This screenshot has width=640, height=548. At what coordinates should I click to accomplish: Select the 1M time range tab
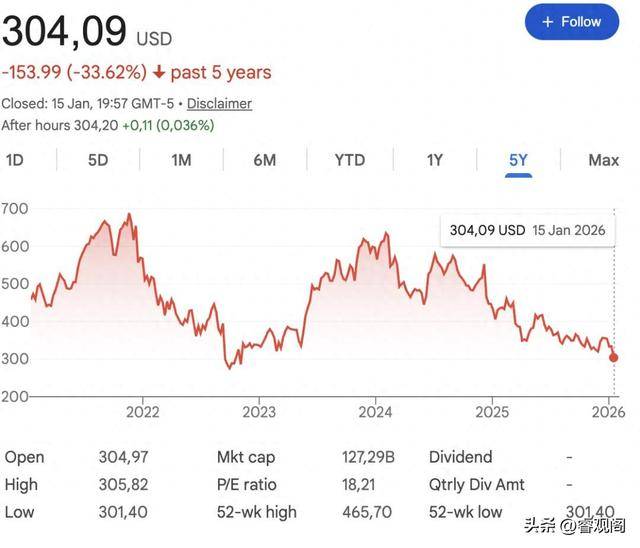click(181, 160)
